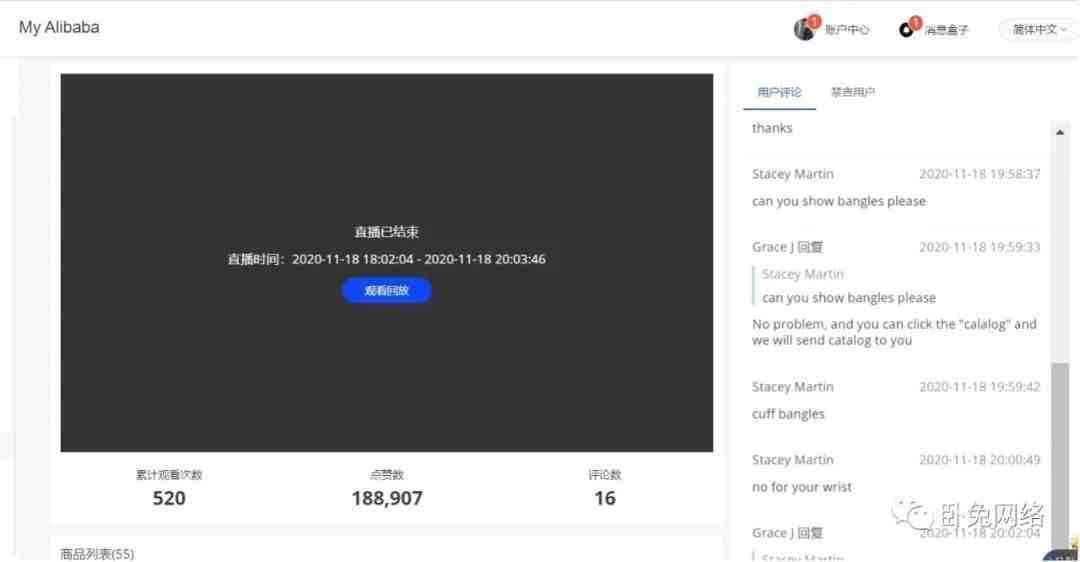Select the 'No problem, and you can click' reply
The height and width of the screenshot is (562, 1080).
click(894, 332)
